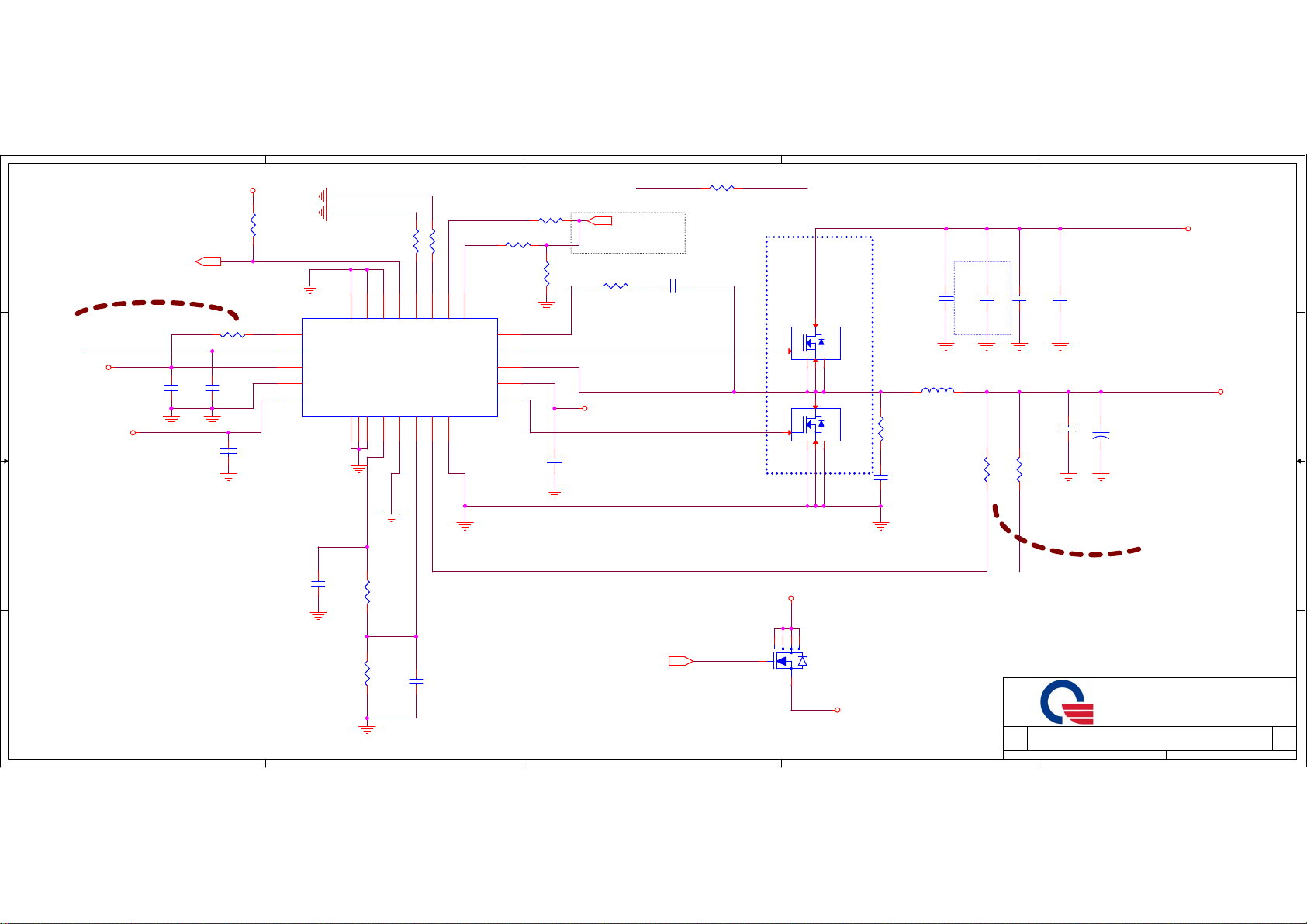The height and width of the screenshot is (924, 1307).
Task: Select the polarized capacitor with curved plate
Action: [x=1101, y=435]
